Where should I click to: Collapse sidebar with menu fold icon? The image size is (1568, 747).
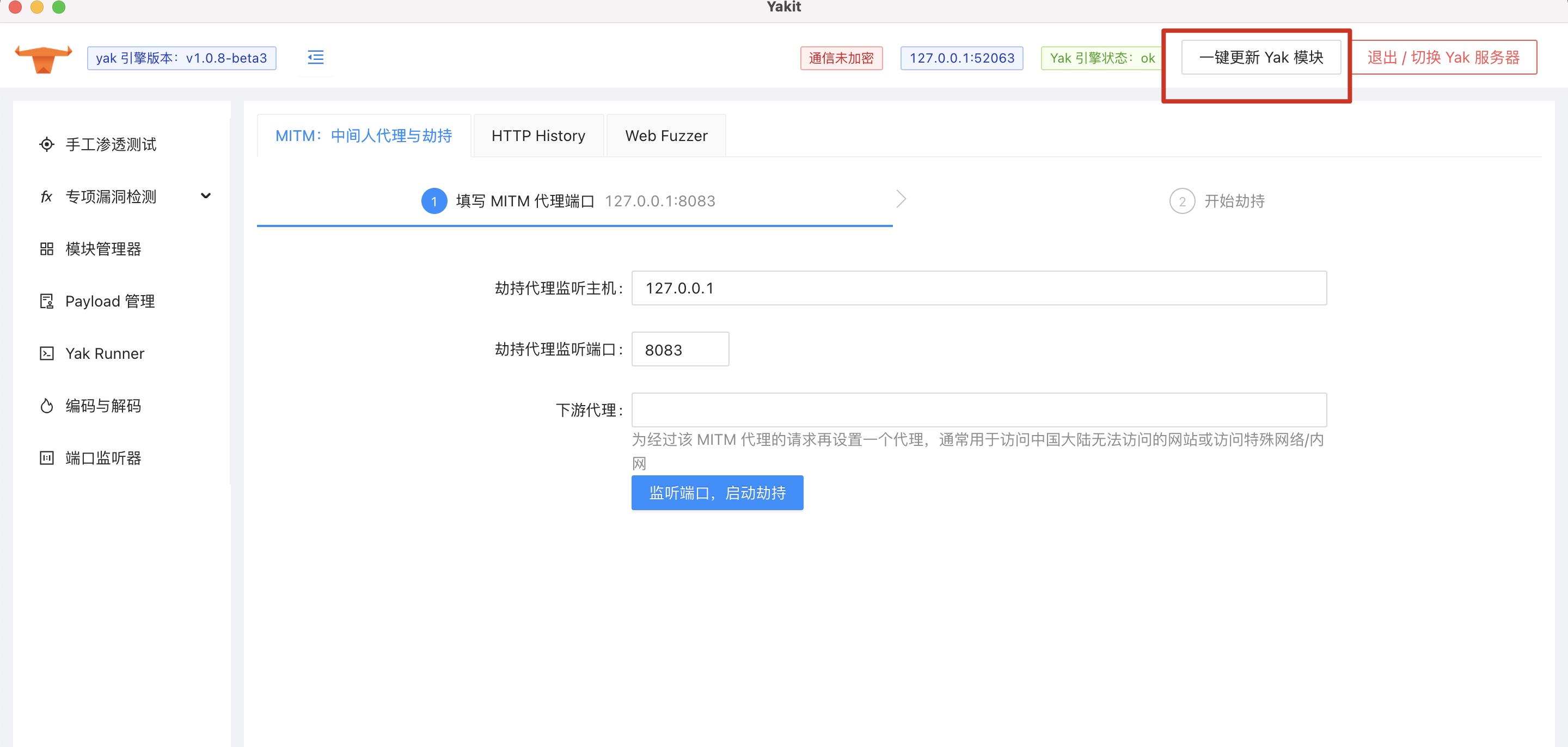[x=315, y=58]
